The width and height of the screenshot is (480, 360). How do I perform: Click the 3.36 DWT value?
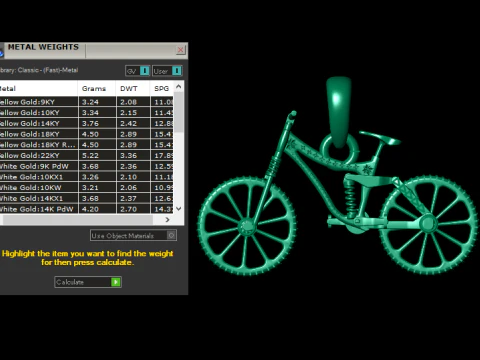[129, 155]
